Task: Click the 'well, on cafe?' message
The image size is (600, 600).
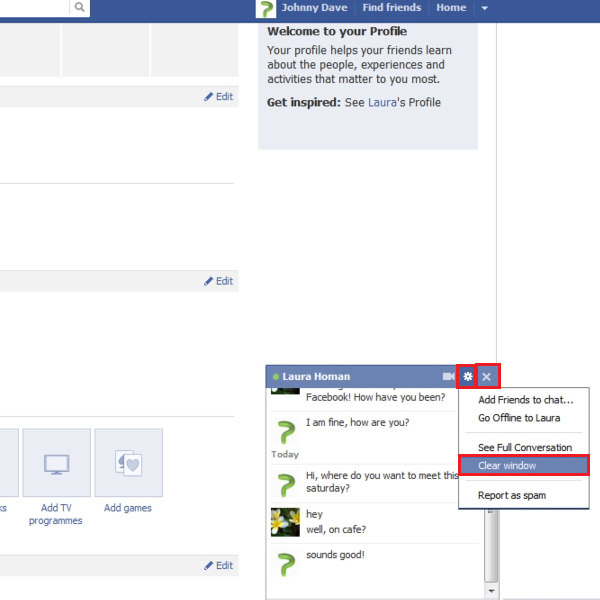Action: [336, 530]
